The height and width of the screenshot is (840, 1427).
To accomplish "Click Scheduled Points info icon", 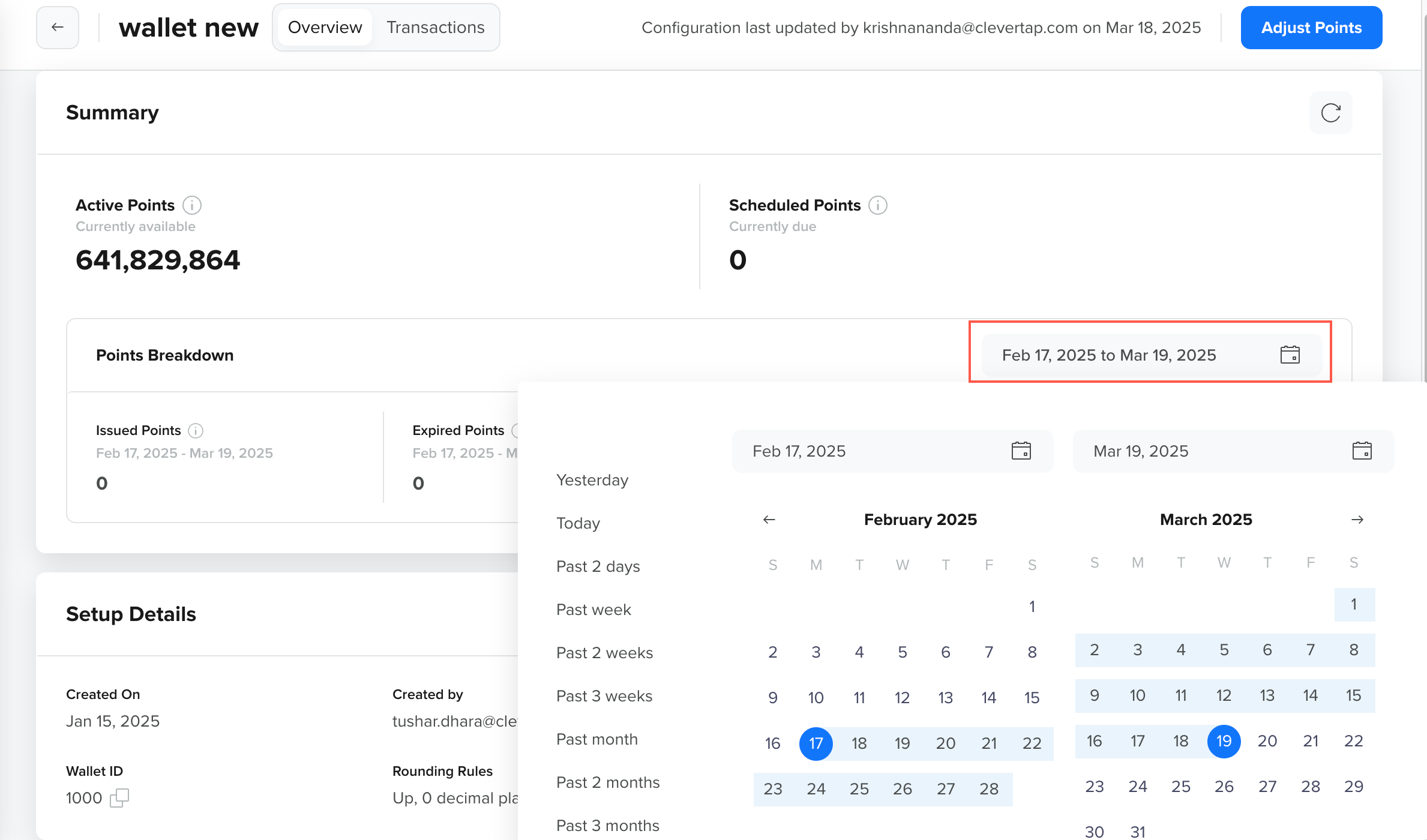I will click(878, 205).
